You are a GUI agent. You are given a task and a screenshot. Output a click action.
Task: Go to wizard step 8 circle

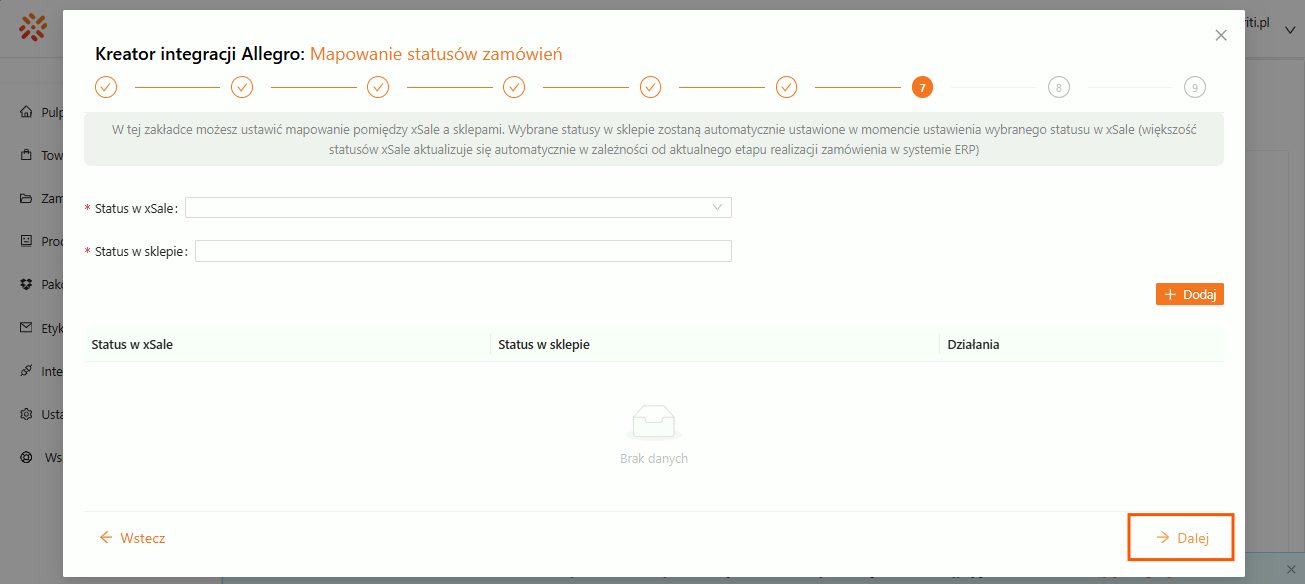click(1058, 87)
